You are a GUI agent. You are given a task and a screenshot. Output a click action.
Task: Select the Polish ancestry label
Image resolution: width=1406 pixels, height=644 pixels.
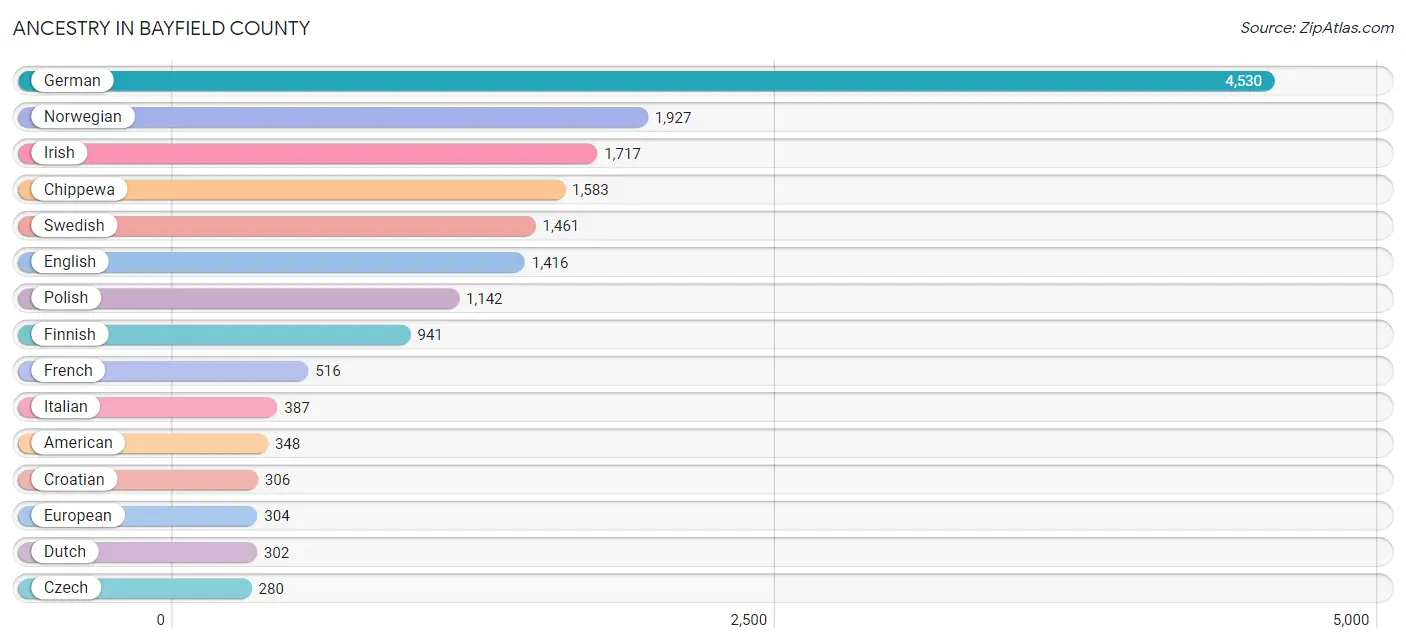pos(66,298)
